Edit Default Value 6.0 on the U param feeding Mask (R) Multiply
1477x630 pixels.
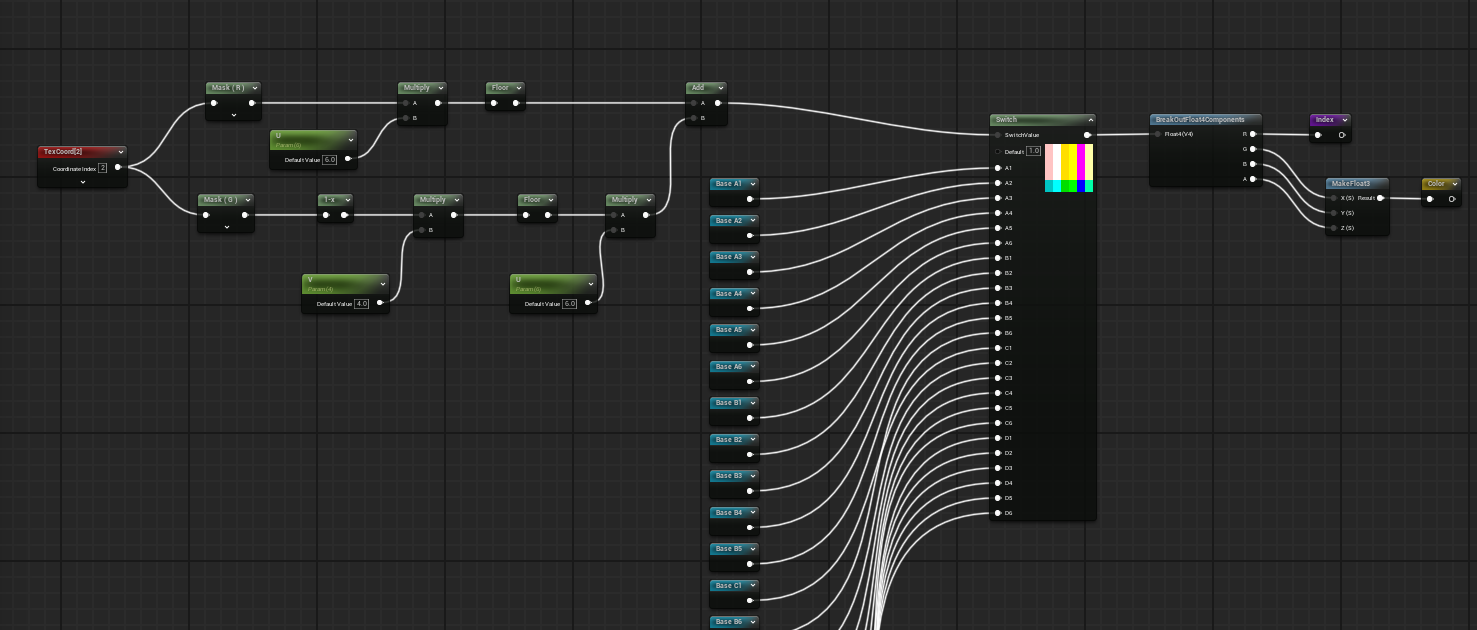point(330,159)
